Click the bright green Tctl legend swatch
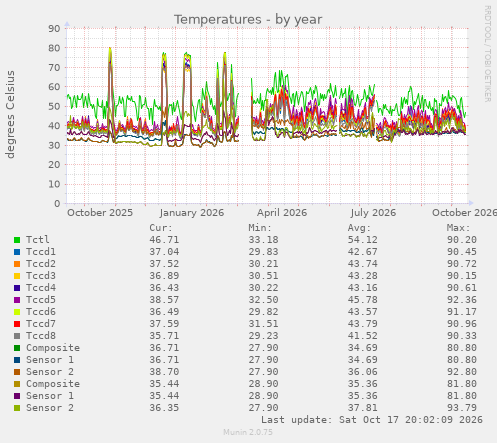The height and width of the screenshot is (443, 497). [x=17, y=240]
